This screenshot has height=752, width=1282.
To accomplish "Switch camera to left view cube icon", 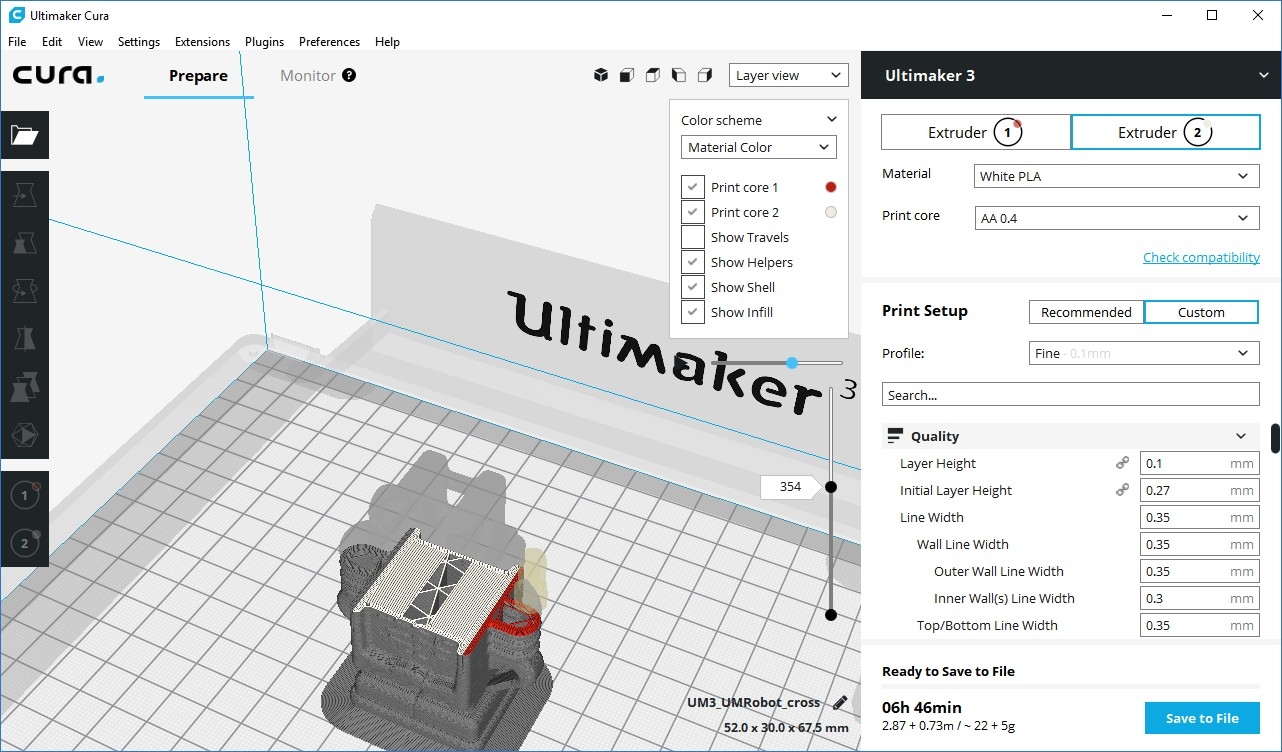I will click(679, 75).
